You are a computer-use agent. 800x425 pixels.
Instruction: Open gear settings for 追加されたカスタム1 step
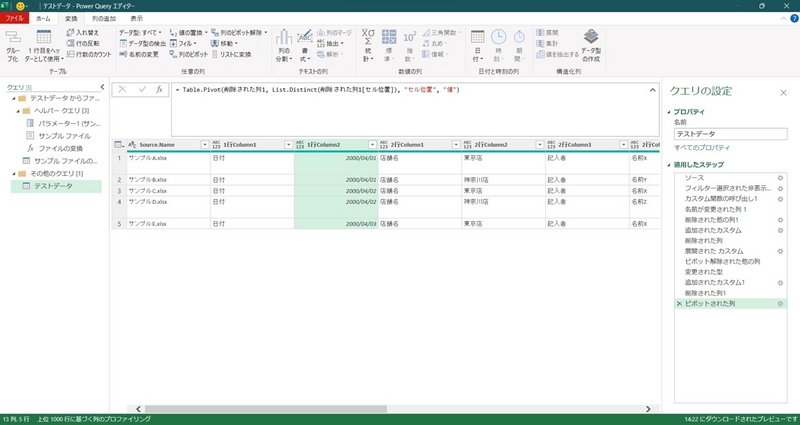(780, 283)
